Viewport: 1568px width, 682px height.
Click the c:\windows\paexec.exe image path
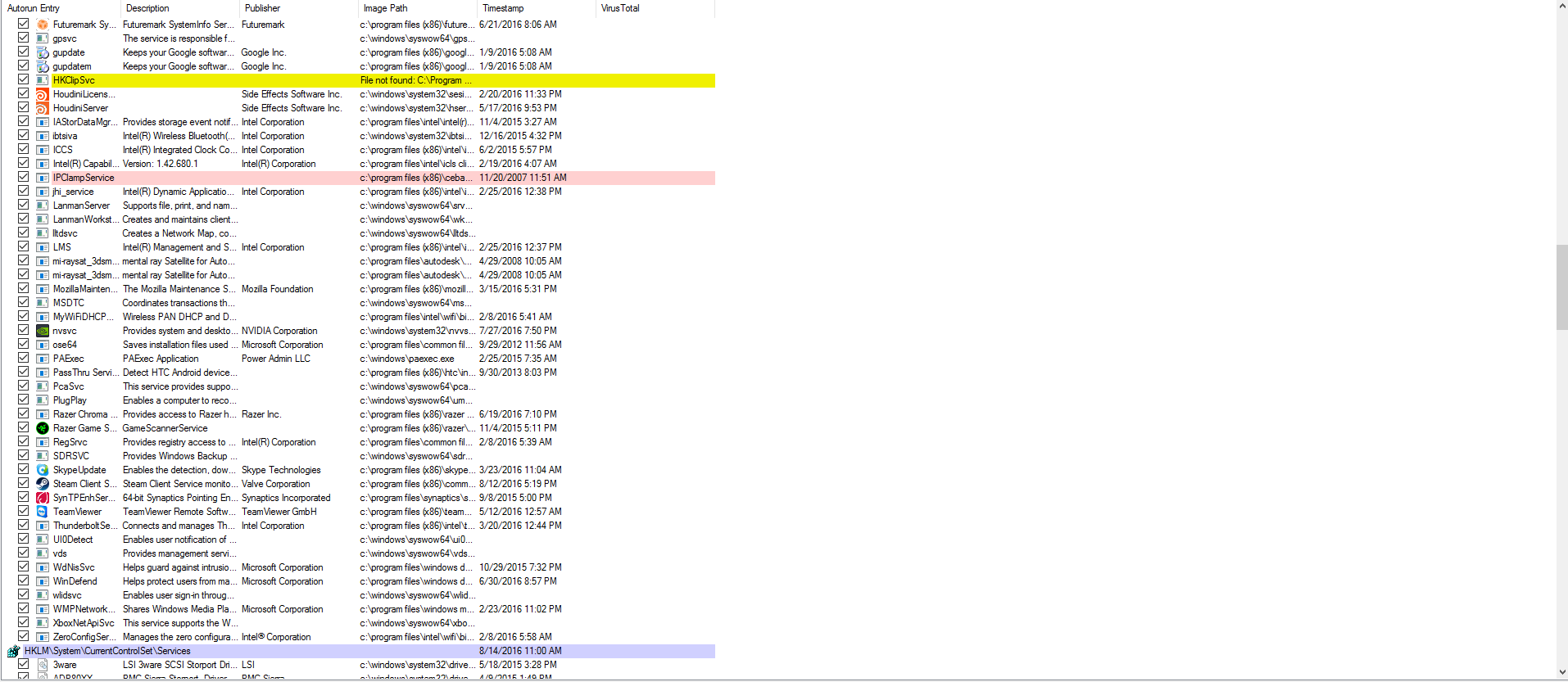coord(406,359)
